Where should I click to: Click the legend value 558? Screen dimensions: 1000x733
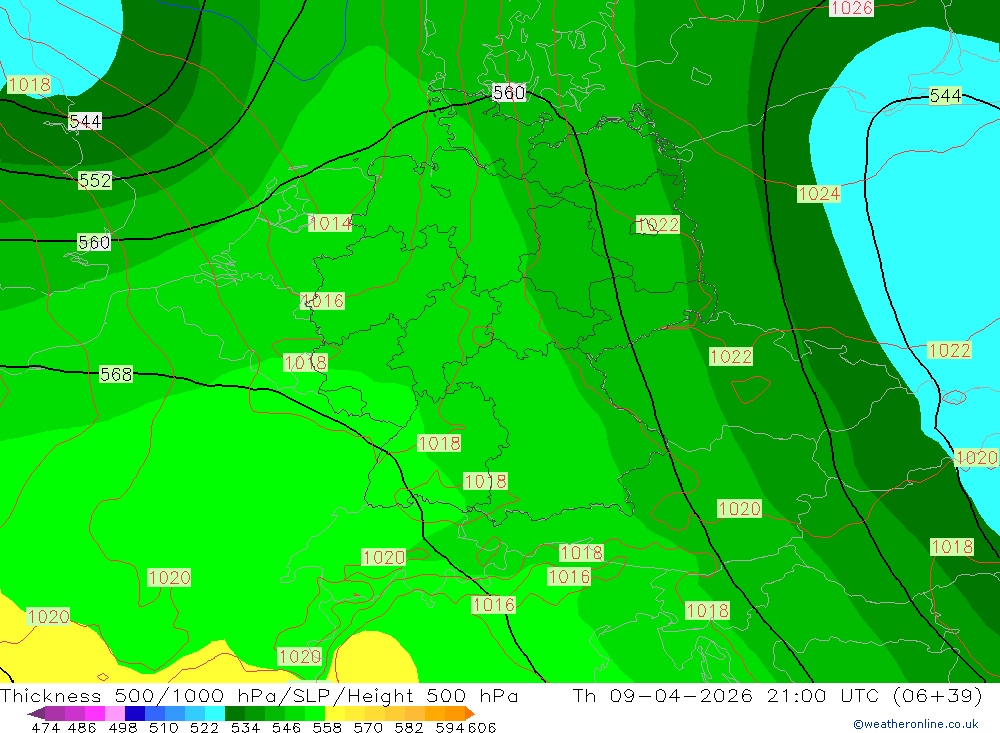pos(327,727)
